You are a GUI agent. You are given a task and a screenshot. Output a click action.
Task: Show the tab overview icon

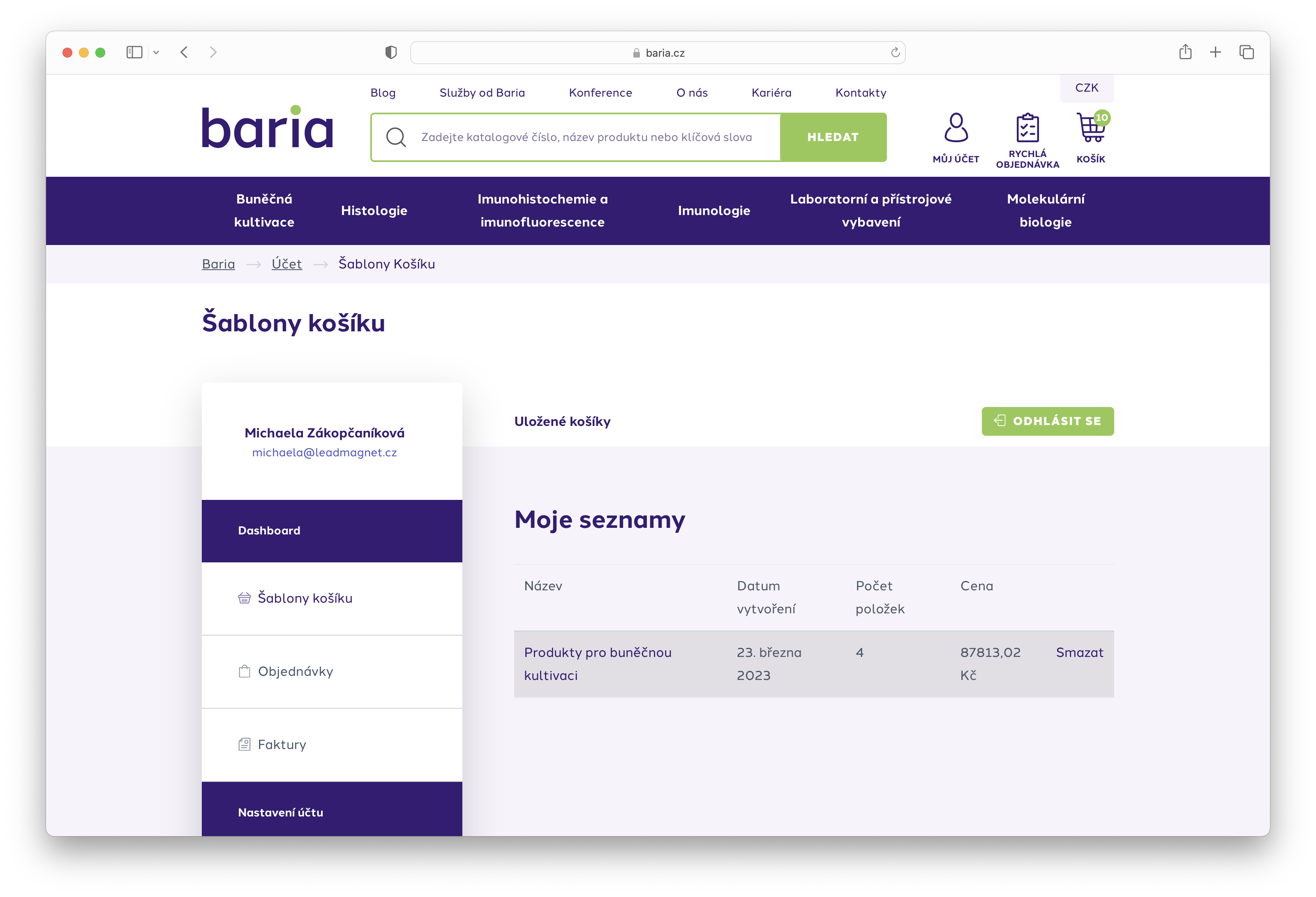click(1247, 53)
